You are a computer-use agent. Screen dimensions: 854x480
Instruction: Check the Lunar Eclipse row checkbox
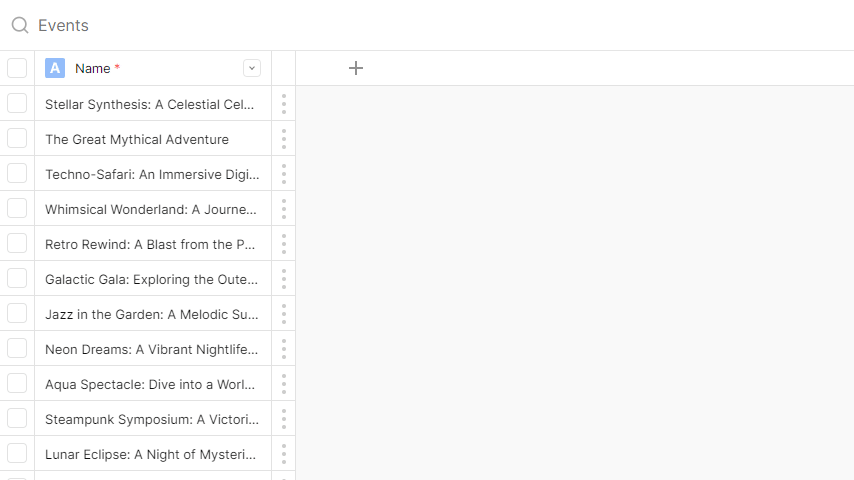pos(17,453)
